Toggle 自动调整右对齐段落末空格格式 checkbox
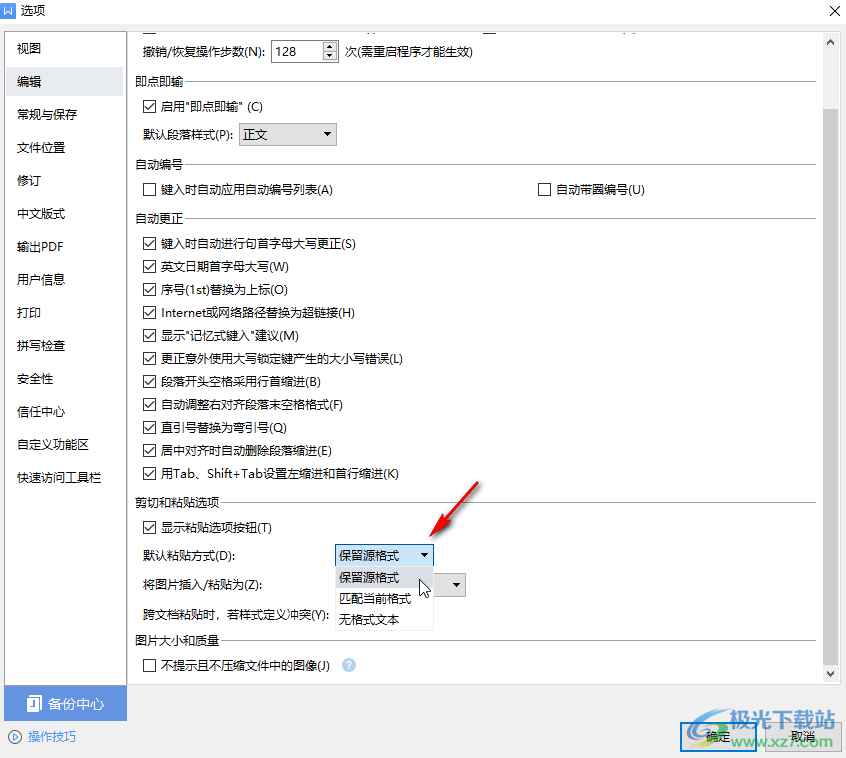 click(x=149, y=405)
